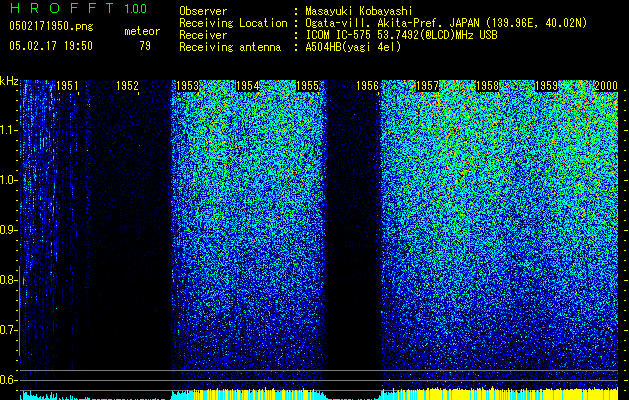Click the 1953 time marker
The image size is (629, 400).
187,86
